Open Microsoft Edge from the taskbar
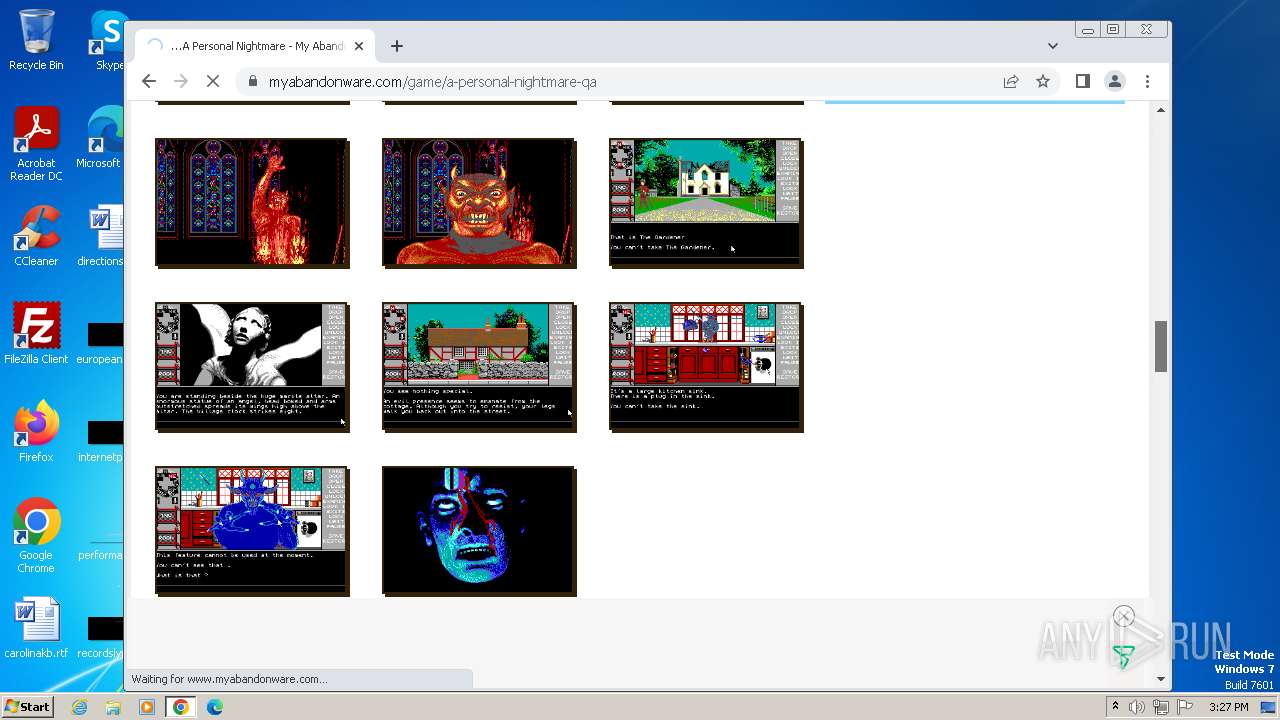The height and width of the screenshot is (720, 1280). [x=215, y=707]
